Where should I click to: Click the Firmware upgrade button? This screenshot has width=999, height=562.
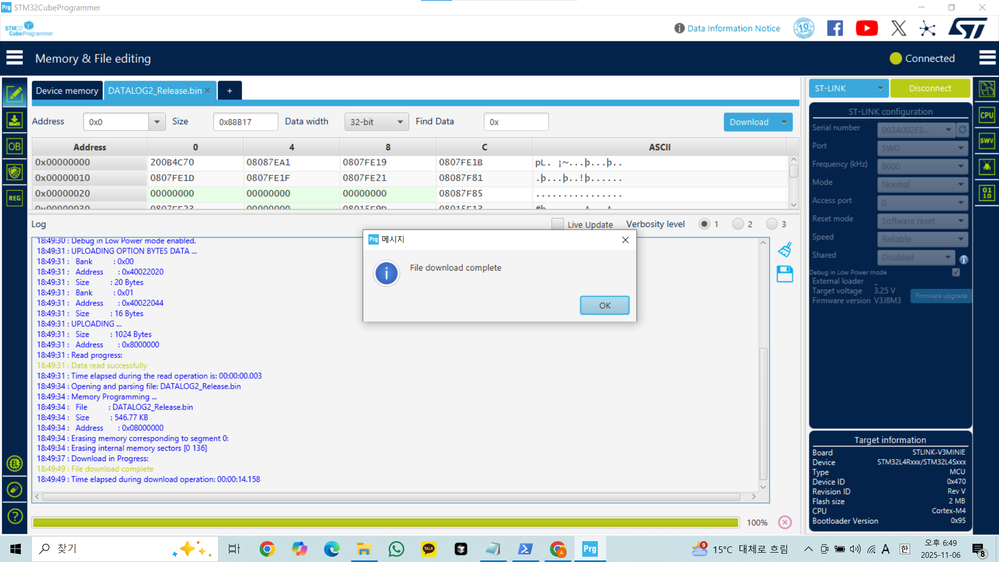[941, 296]
